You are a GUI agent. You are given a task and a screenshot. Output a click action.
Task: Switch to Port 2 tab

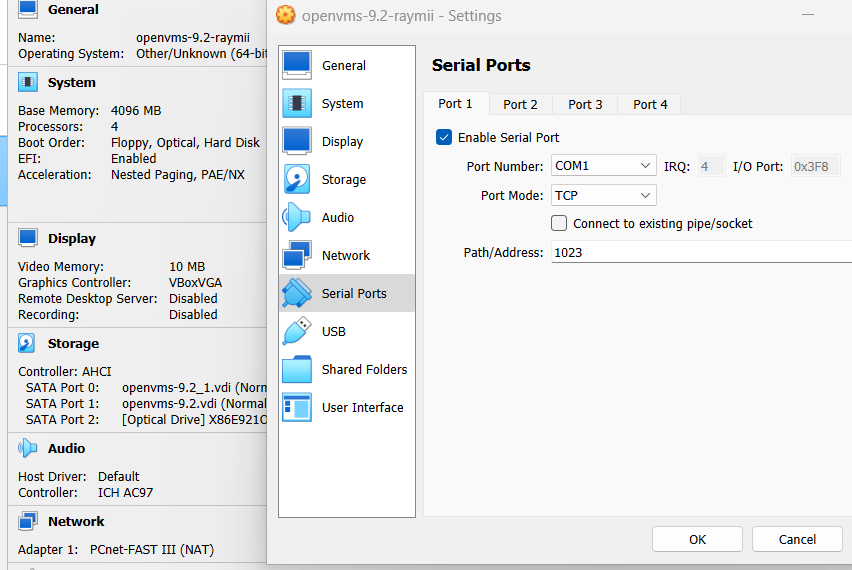521,104
